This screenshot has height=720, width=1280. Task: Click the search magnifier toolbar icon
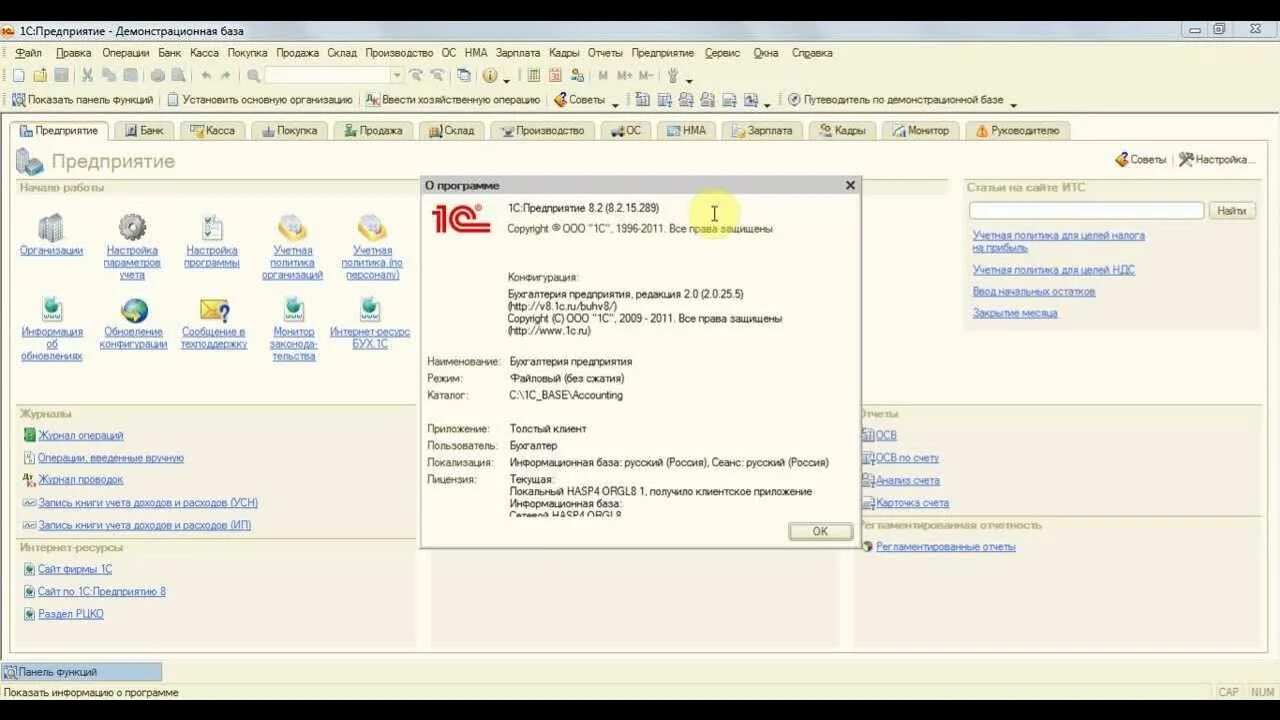tap(254, 76)
